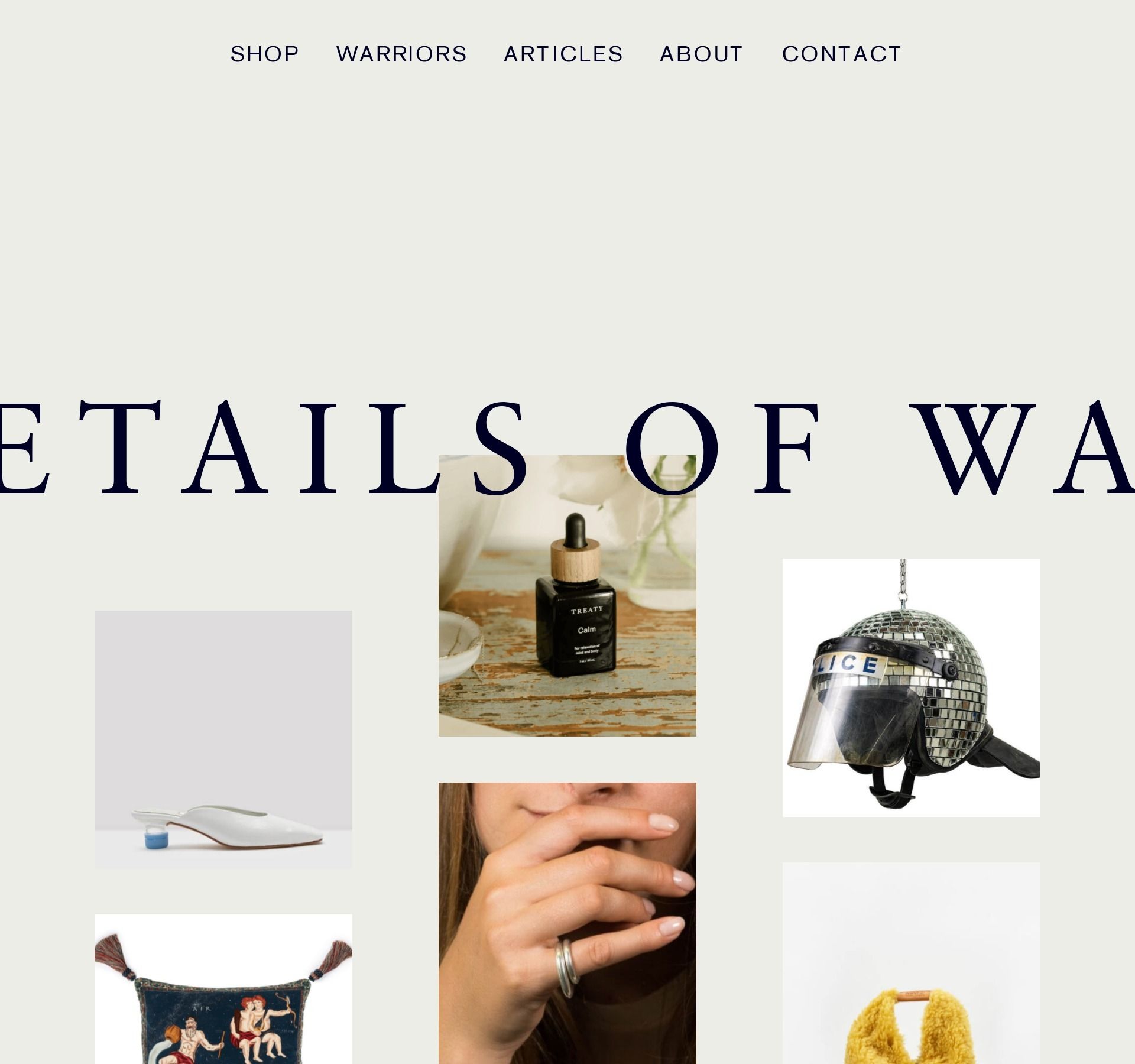The width and height of the screenshot is (1135, 1064).
Task: Click the leather handle of yellow bag
Action: pos(911,996)
